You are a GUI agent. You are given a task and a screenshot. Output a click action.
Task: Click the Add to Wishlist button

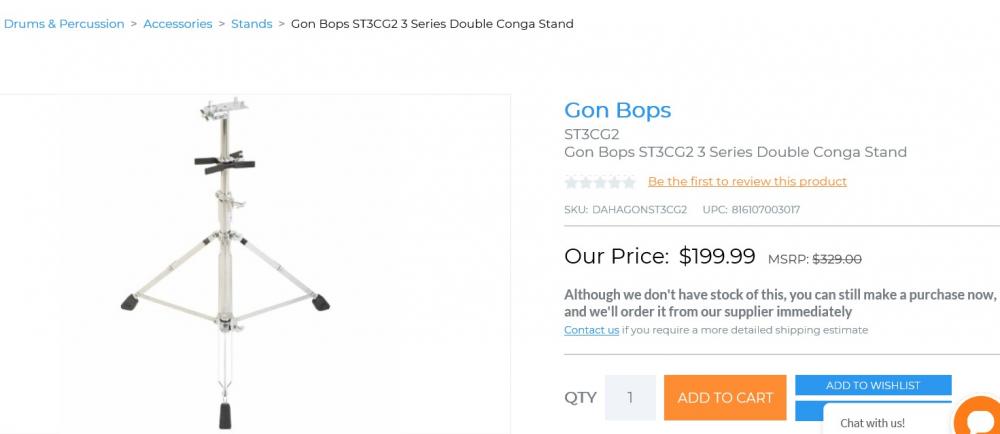[x=873, y=385]
